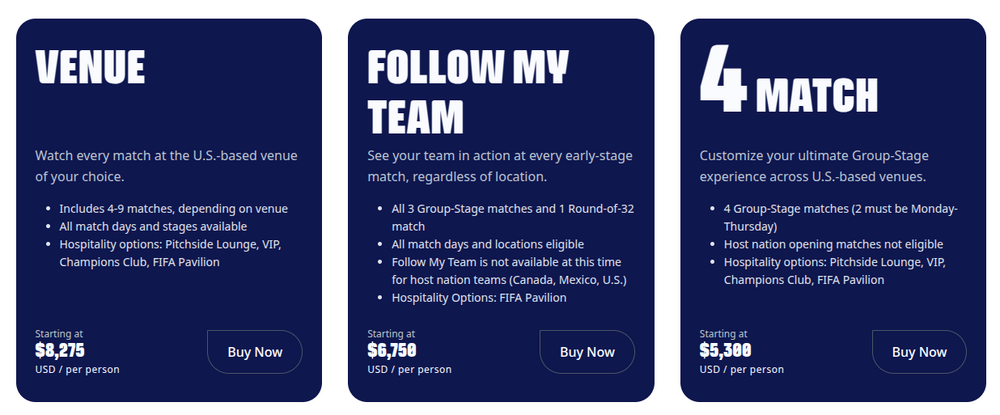
Task: Click "Hospitality Options: FIFA Pavilion" bullet
Action: pyautogui.click(x=479, y=298)
